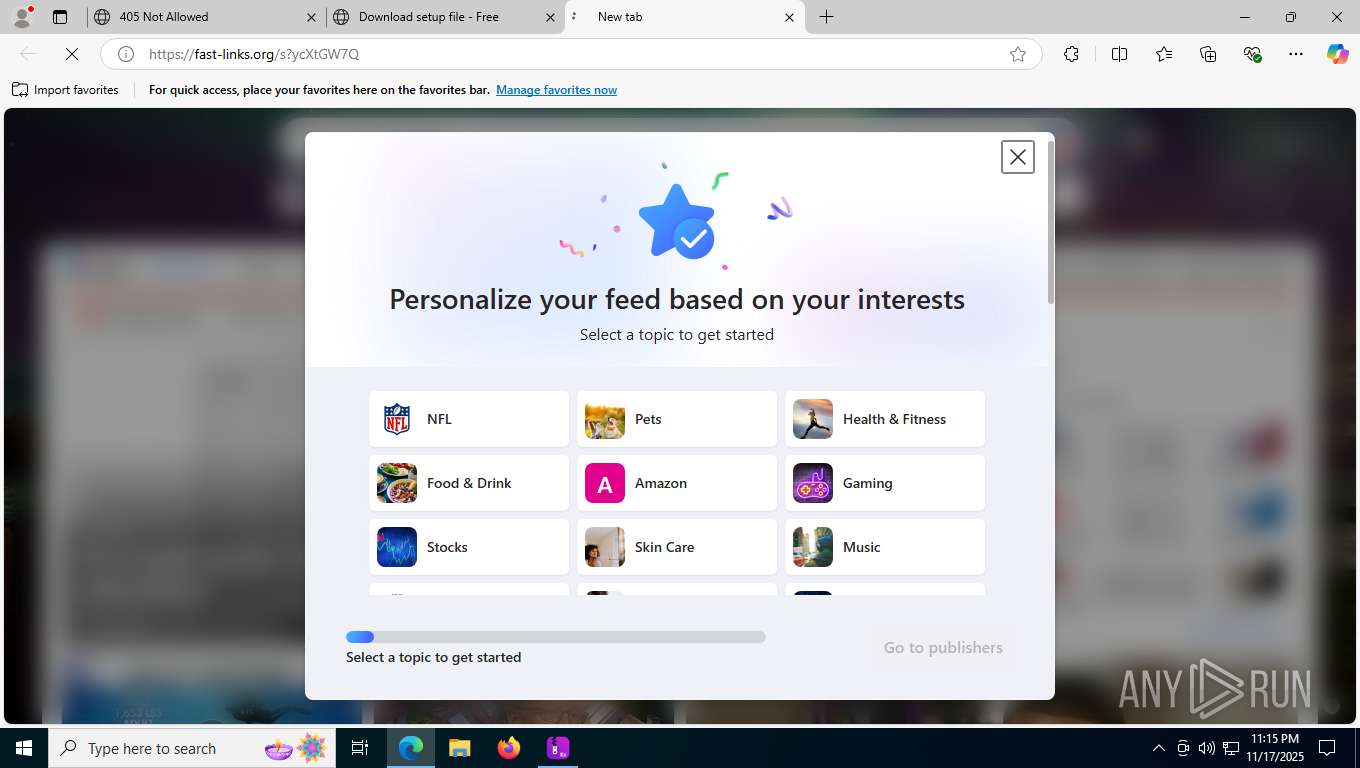
Task: Open Task View on taskbar
Action: coord(360,748)
